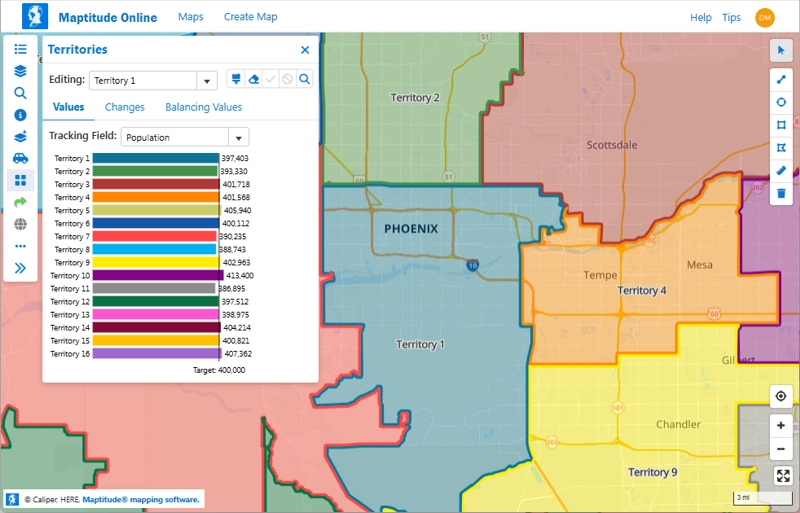Expand sidebar with double chevron
Image resolution: width=800 pixels, height=513 pixels.
point(20,268)
